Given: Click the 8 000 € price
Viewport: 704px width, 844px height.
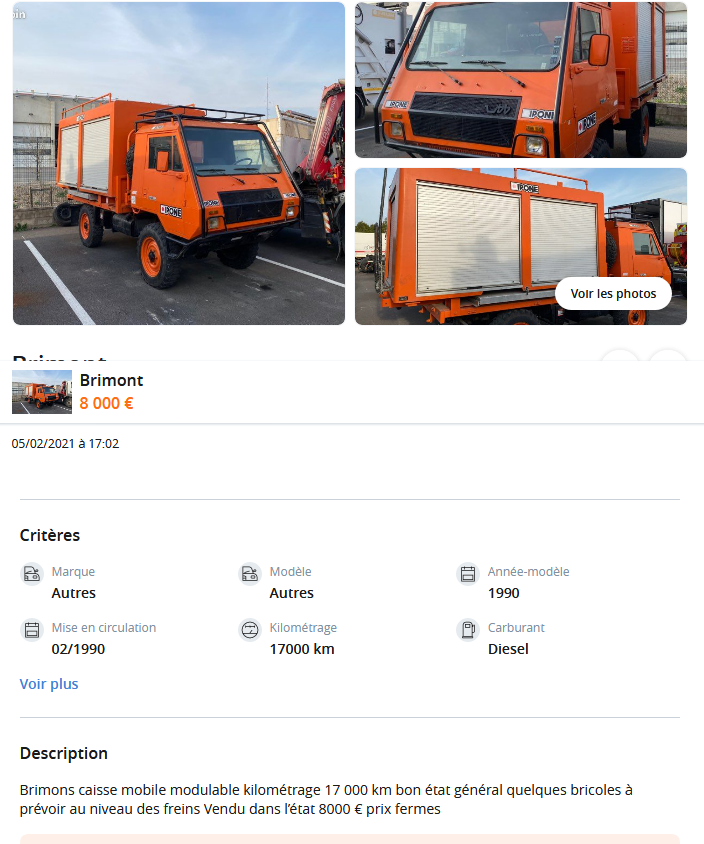Looking at the screenshot, I should point(107,403).
